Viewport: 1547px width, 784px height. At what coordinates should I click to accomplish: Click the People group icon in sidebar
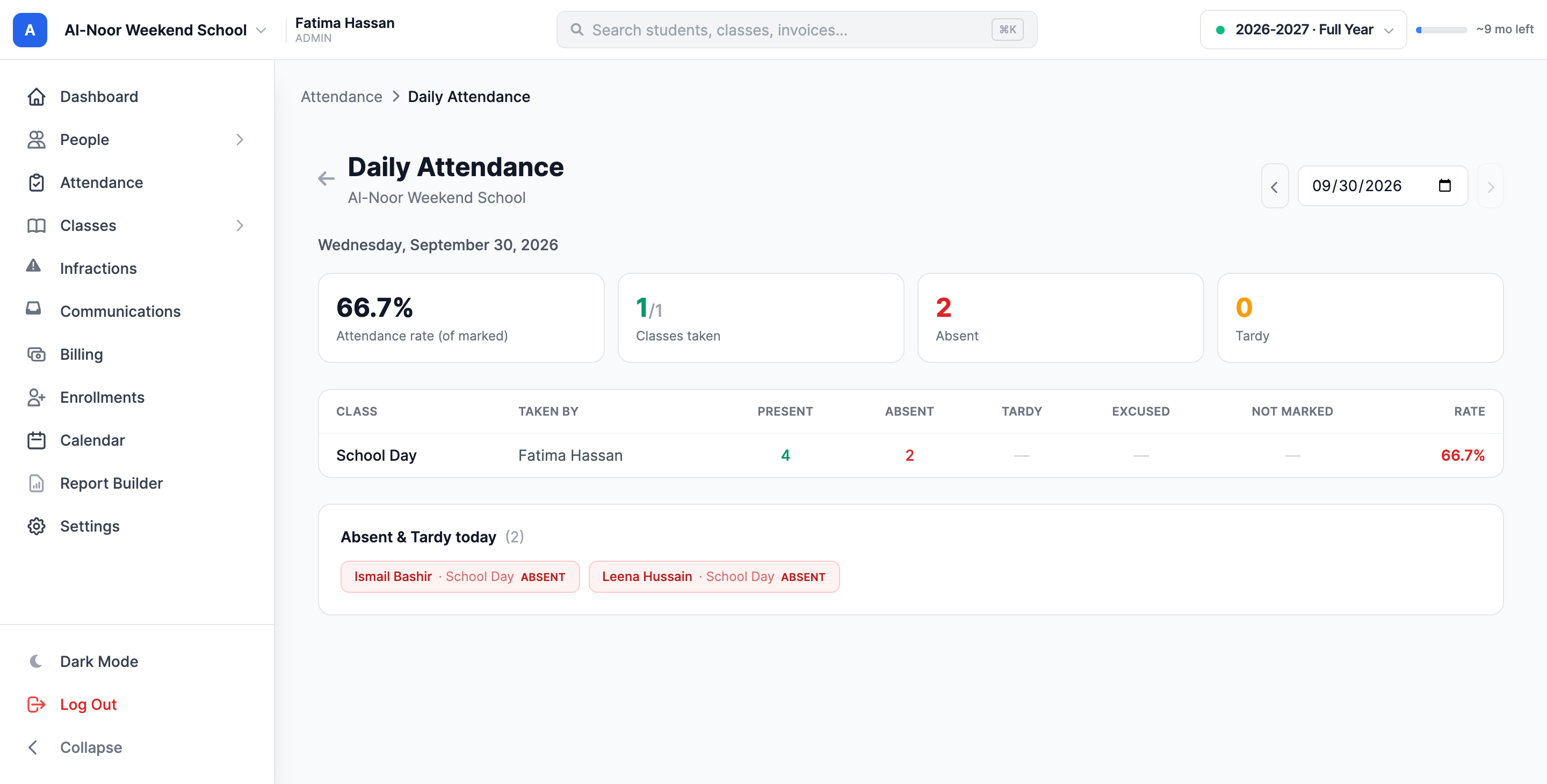pyautogui.click(x=36, y=139)
